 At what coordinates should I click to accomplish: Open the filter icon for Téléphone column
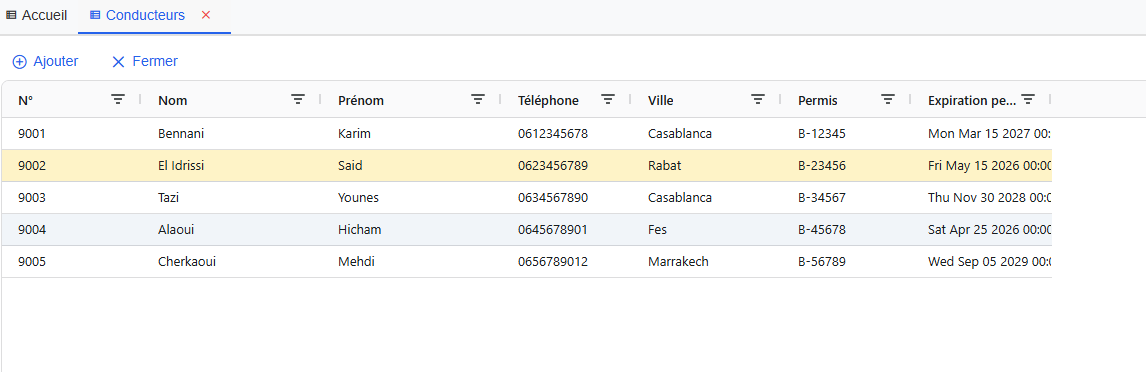[x=607, y=99]
